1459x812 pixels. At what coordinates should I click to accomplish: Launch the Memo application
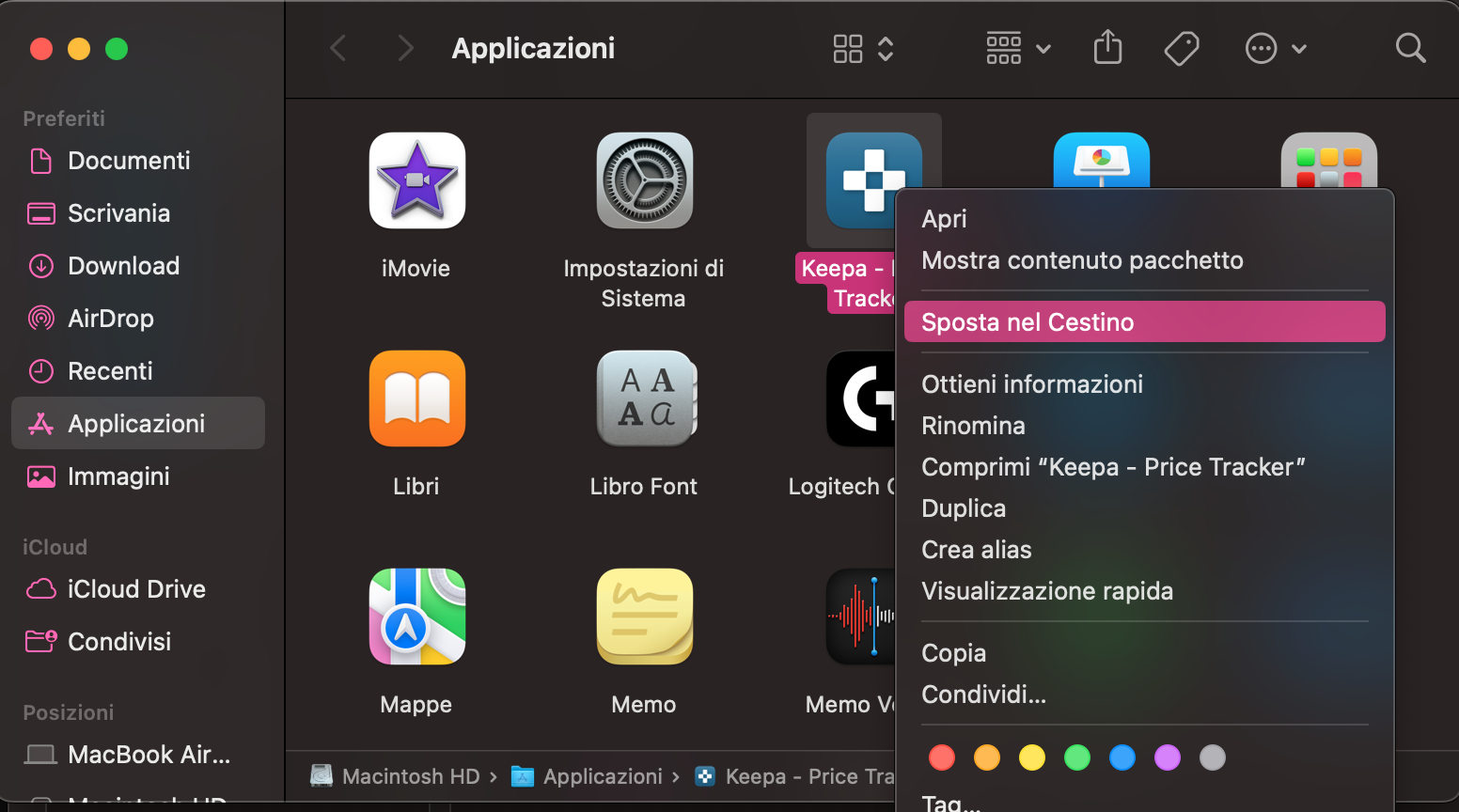click(x=644, y=617)
